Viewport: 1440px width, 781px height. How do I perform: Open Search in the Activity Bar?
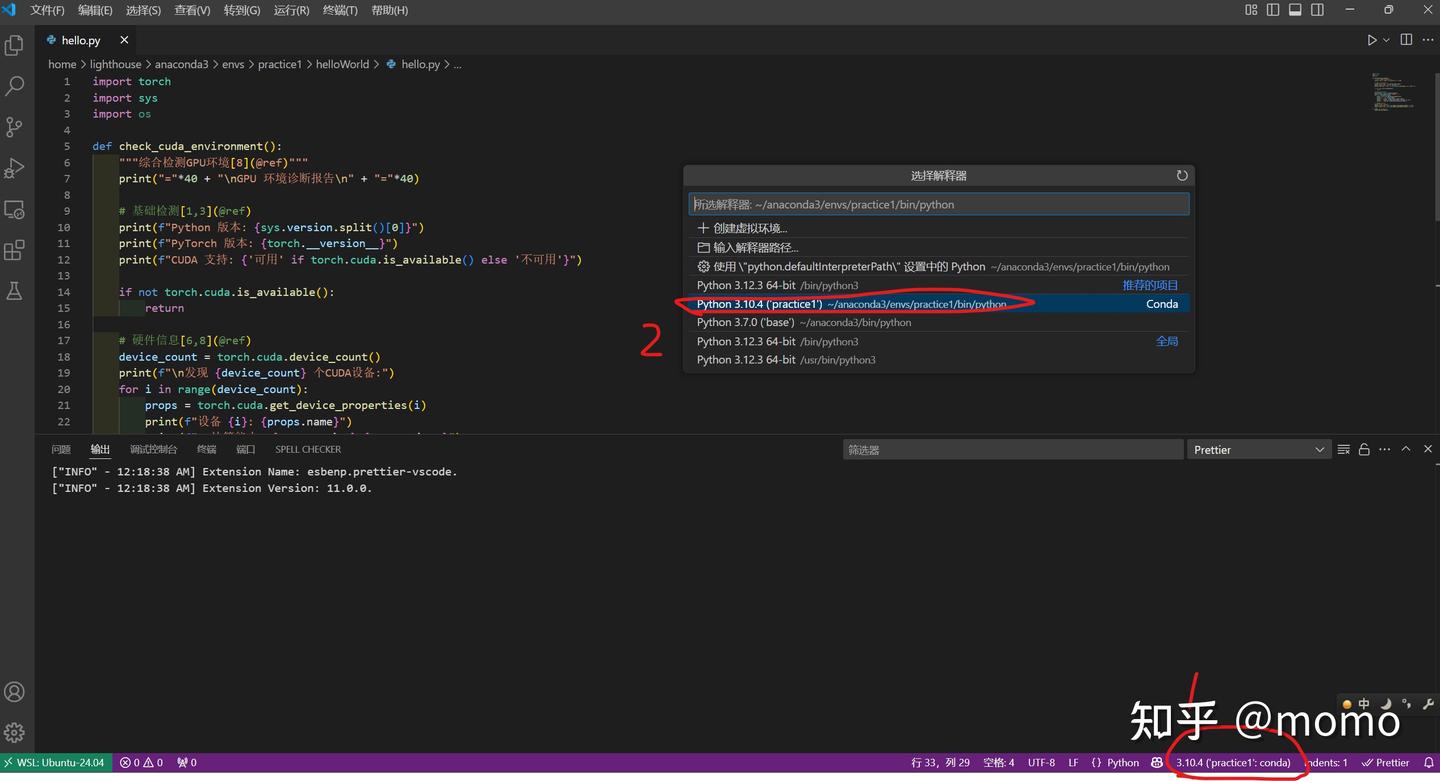[15, 86]
